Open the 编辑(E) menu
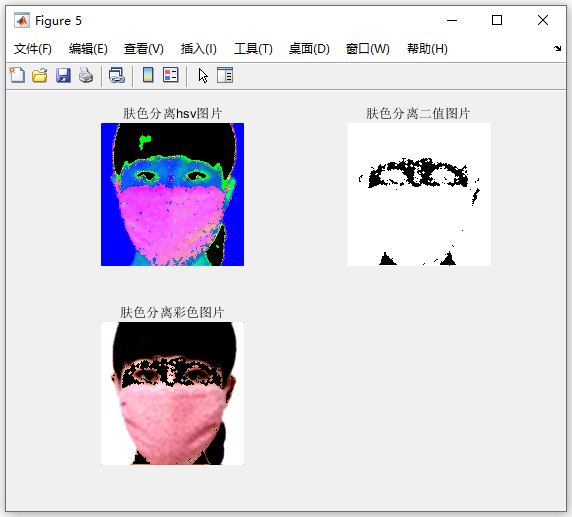 tap(88, 49)
